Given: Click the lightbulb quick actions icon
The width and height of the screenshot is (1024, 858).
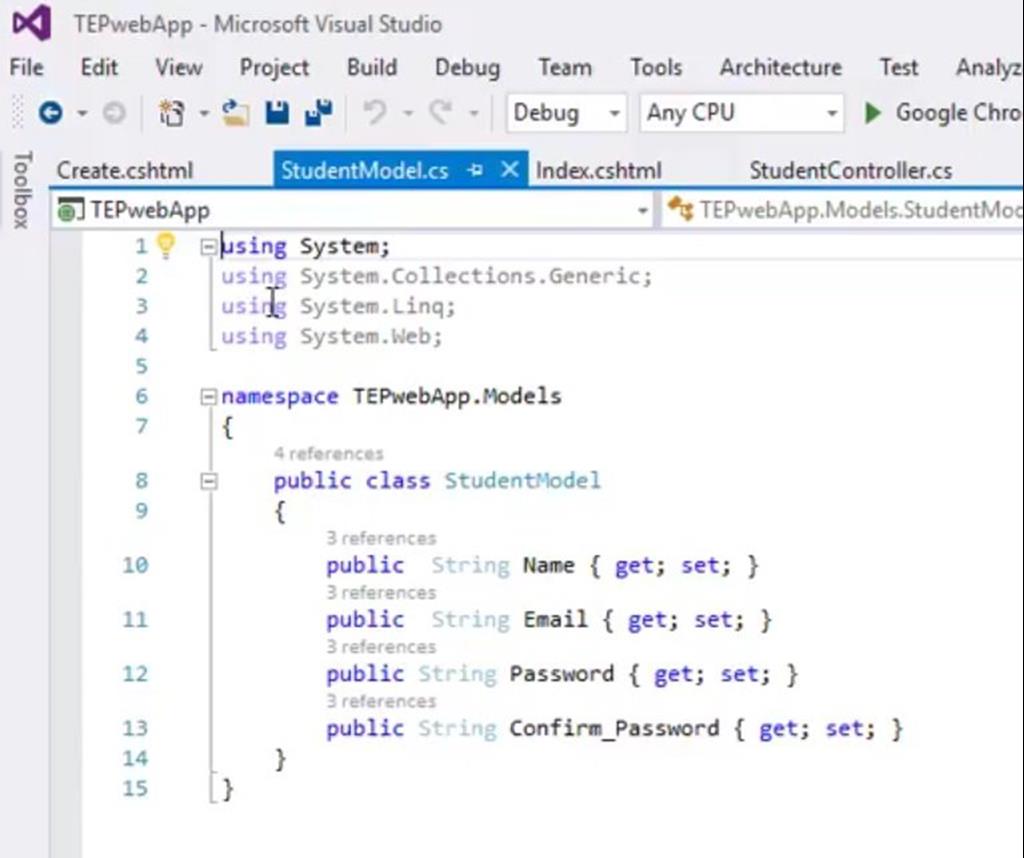Looking at the screenshot, I should coord(166,244).
